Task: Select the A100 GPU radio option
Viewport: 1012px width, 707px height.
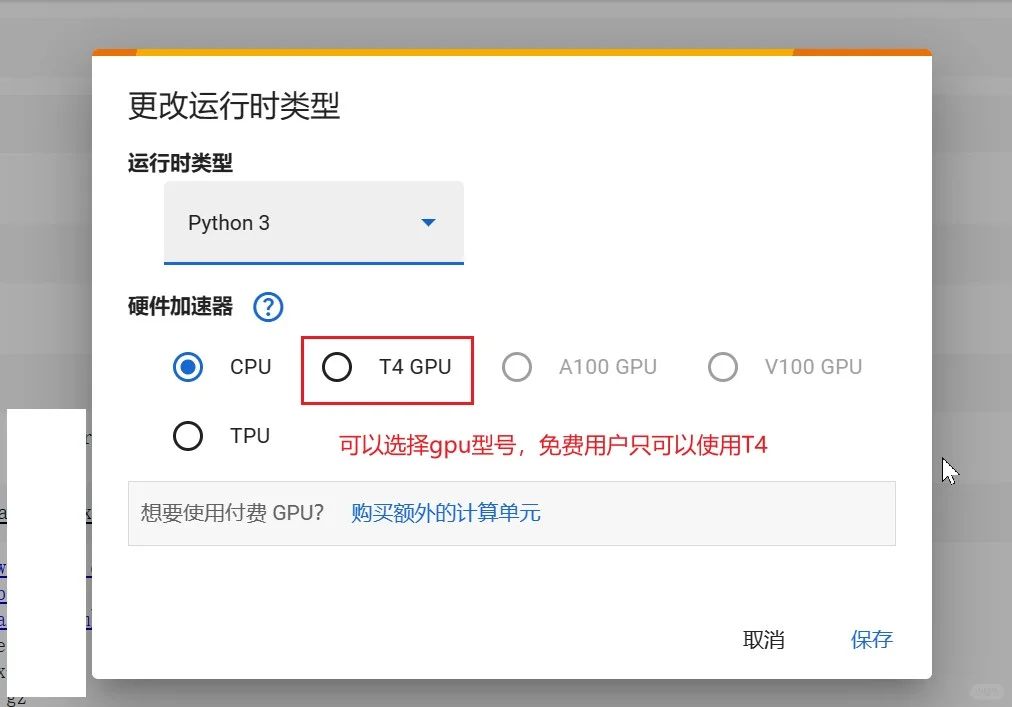Action: (x=517, y=367)
